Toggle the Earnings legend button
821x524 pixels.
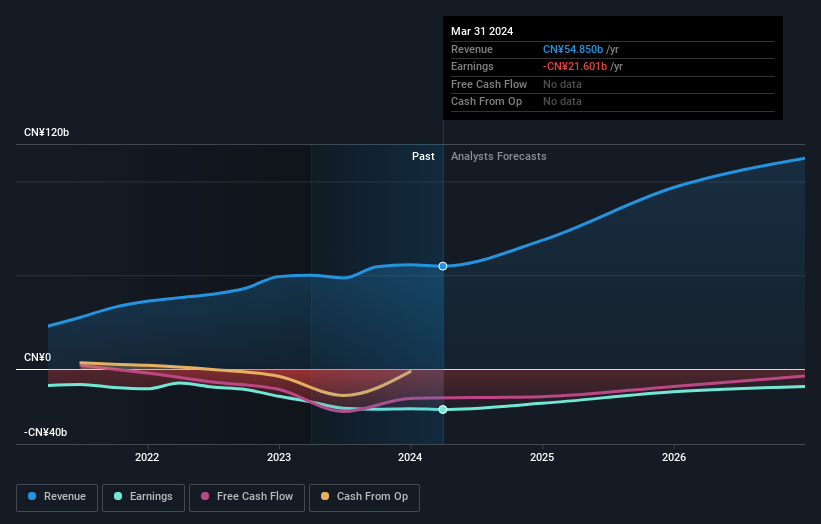(143, 497)
